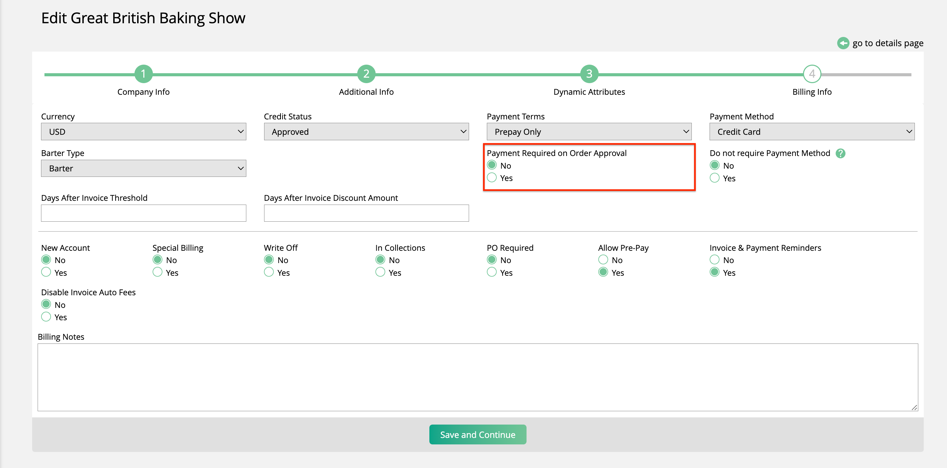Select Yes for Payment Required on Order Approval
The height and width of the screenshot is (468, 947).
tap(492, 178)
